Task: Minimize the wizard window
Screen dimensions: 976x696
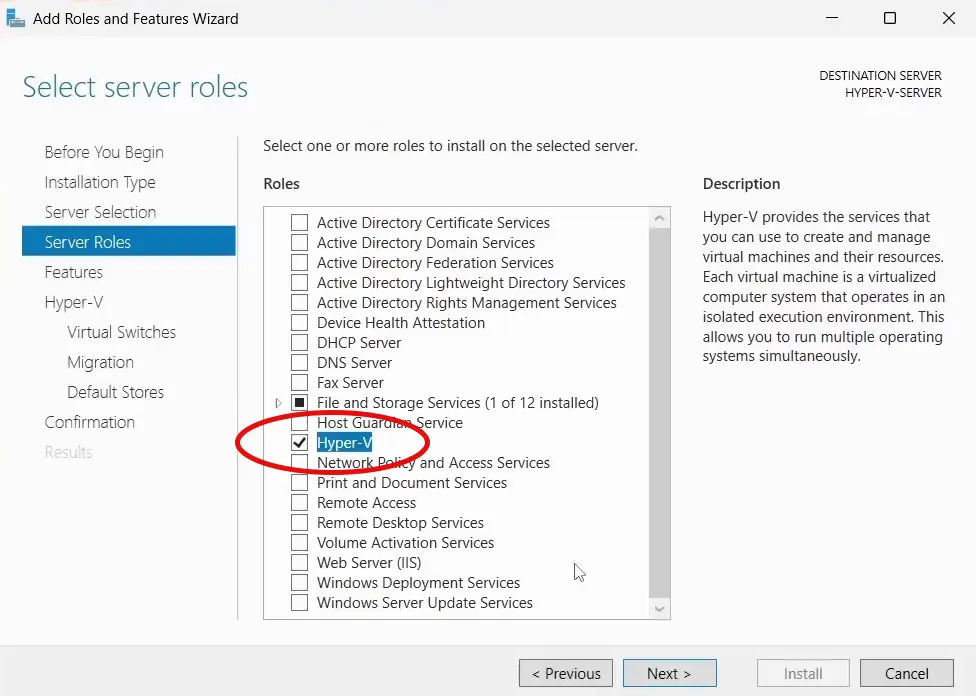Action: pyautogui.click(x=832, y=18)
